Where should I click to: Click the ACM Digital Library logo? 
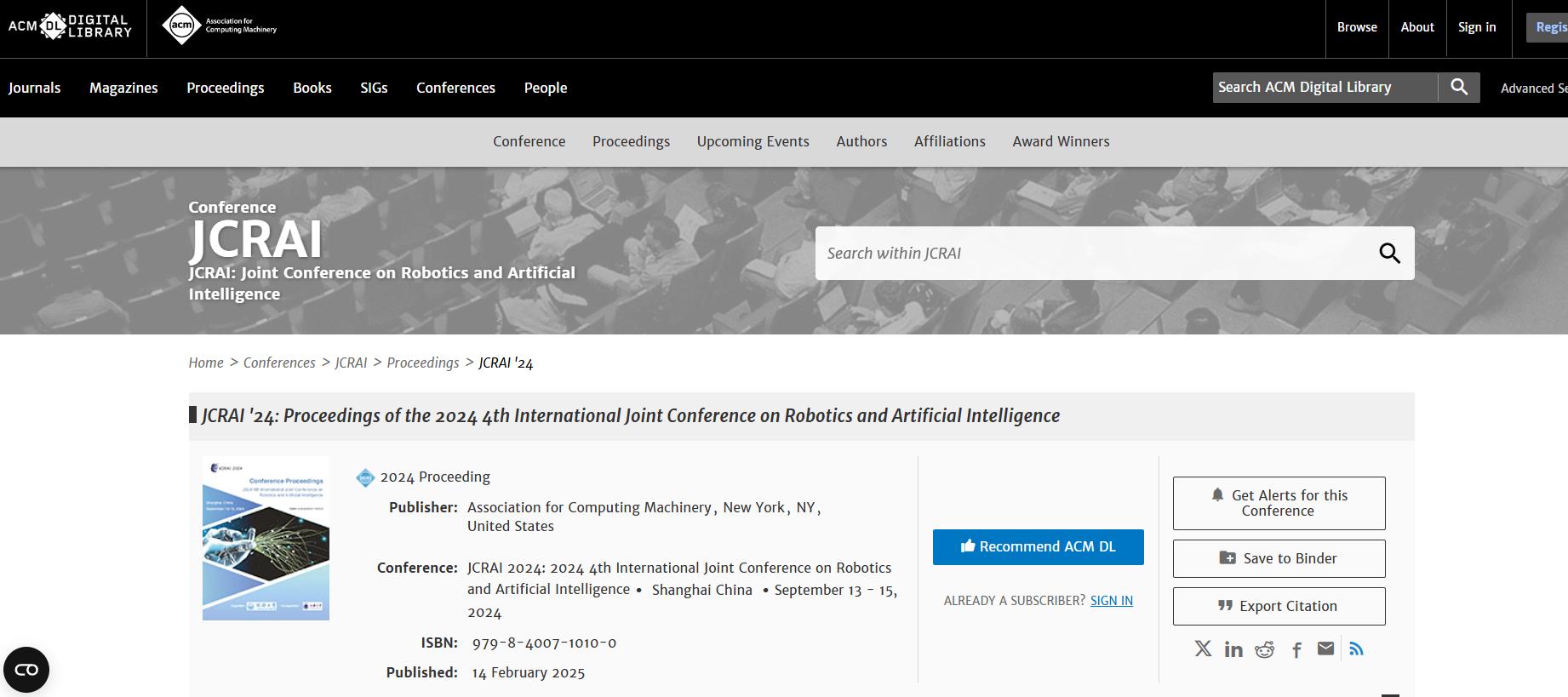point(70,26)
